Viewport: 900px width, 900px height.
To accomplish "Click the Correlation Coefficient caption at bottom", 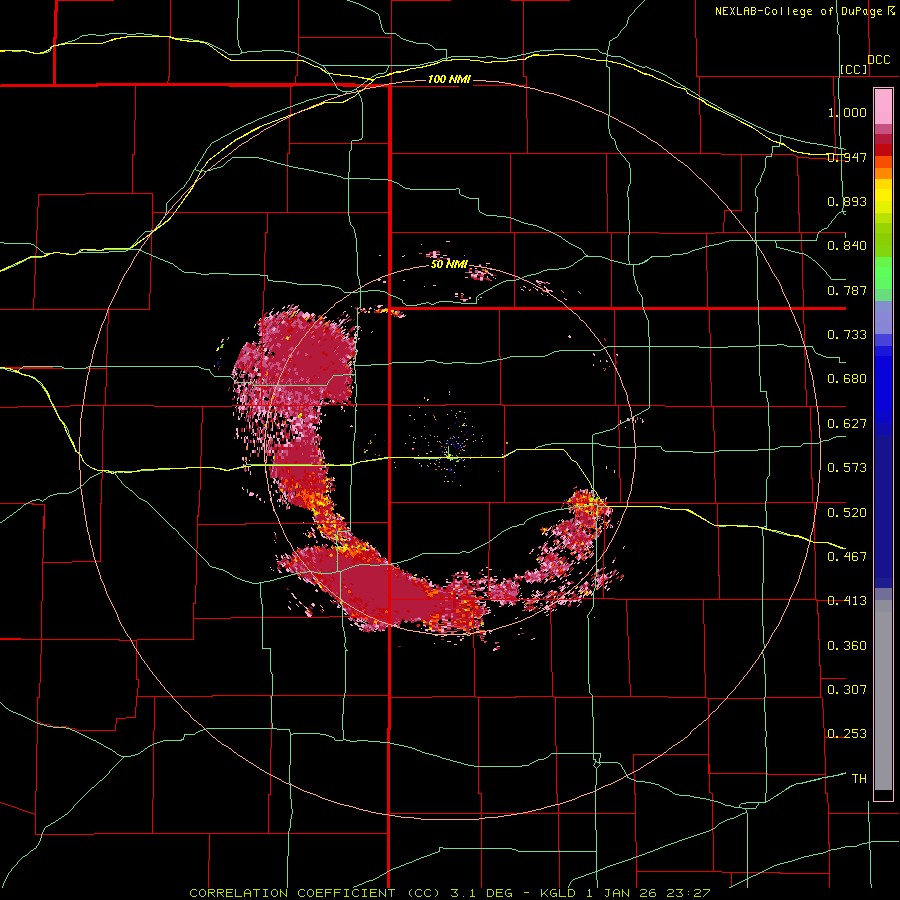I will [450, 893].
